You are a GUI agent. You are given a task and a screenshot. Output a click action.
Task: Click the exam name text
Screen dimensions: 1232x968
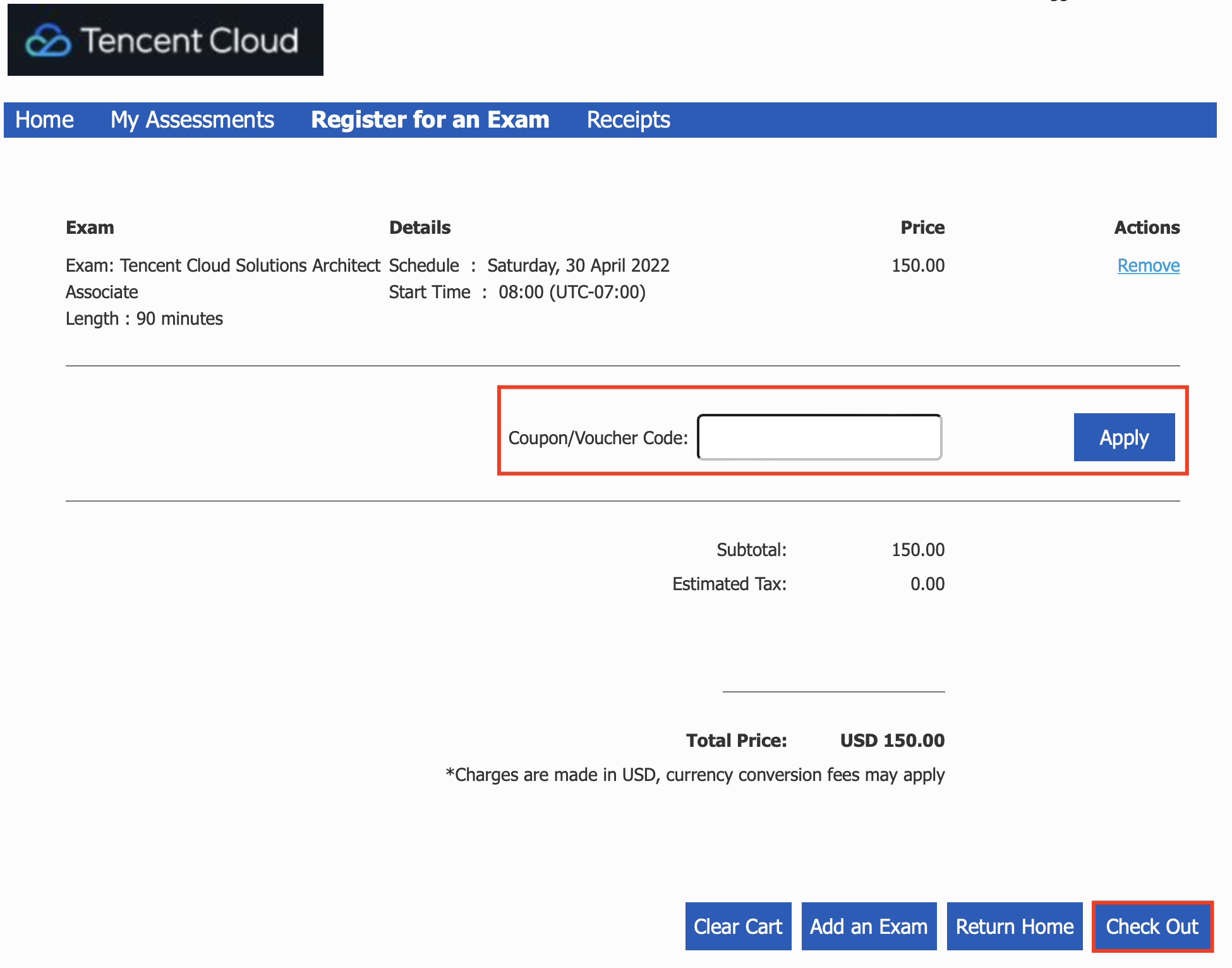click(x=222, y=265)
